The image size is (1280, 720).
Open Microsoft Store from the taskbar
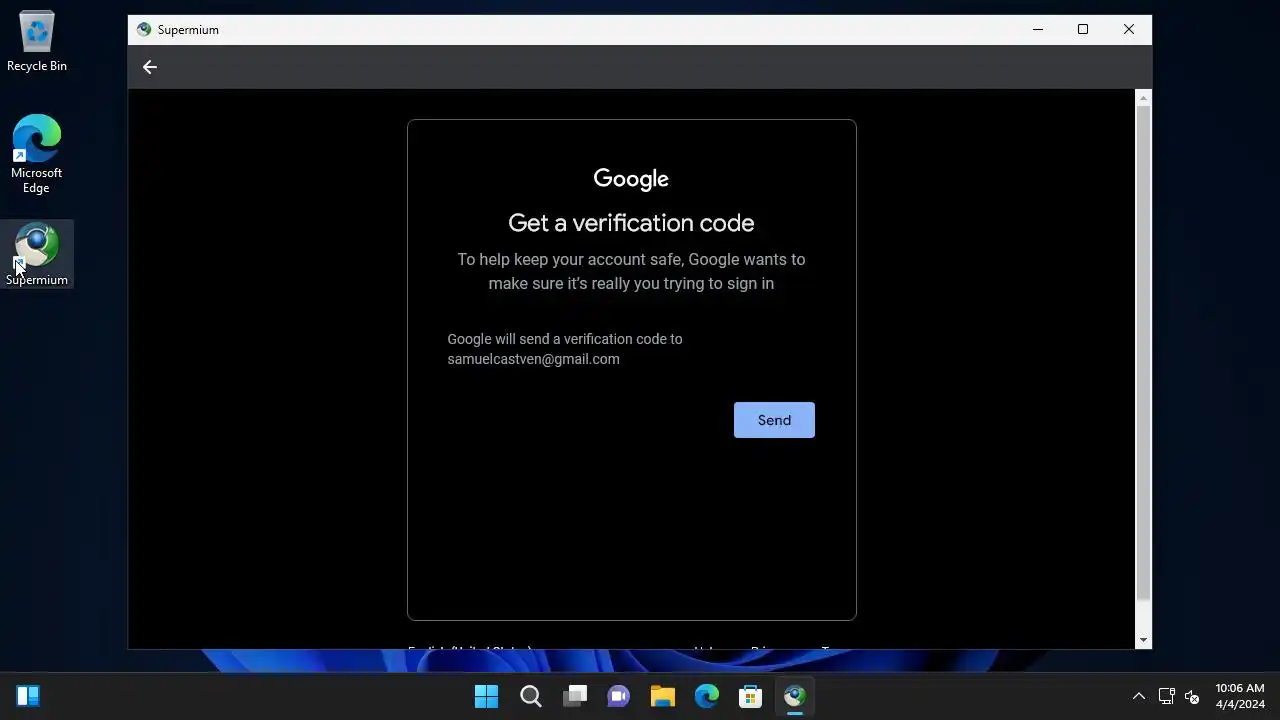point(751,696)
